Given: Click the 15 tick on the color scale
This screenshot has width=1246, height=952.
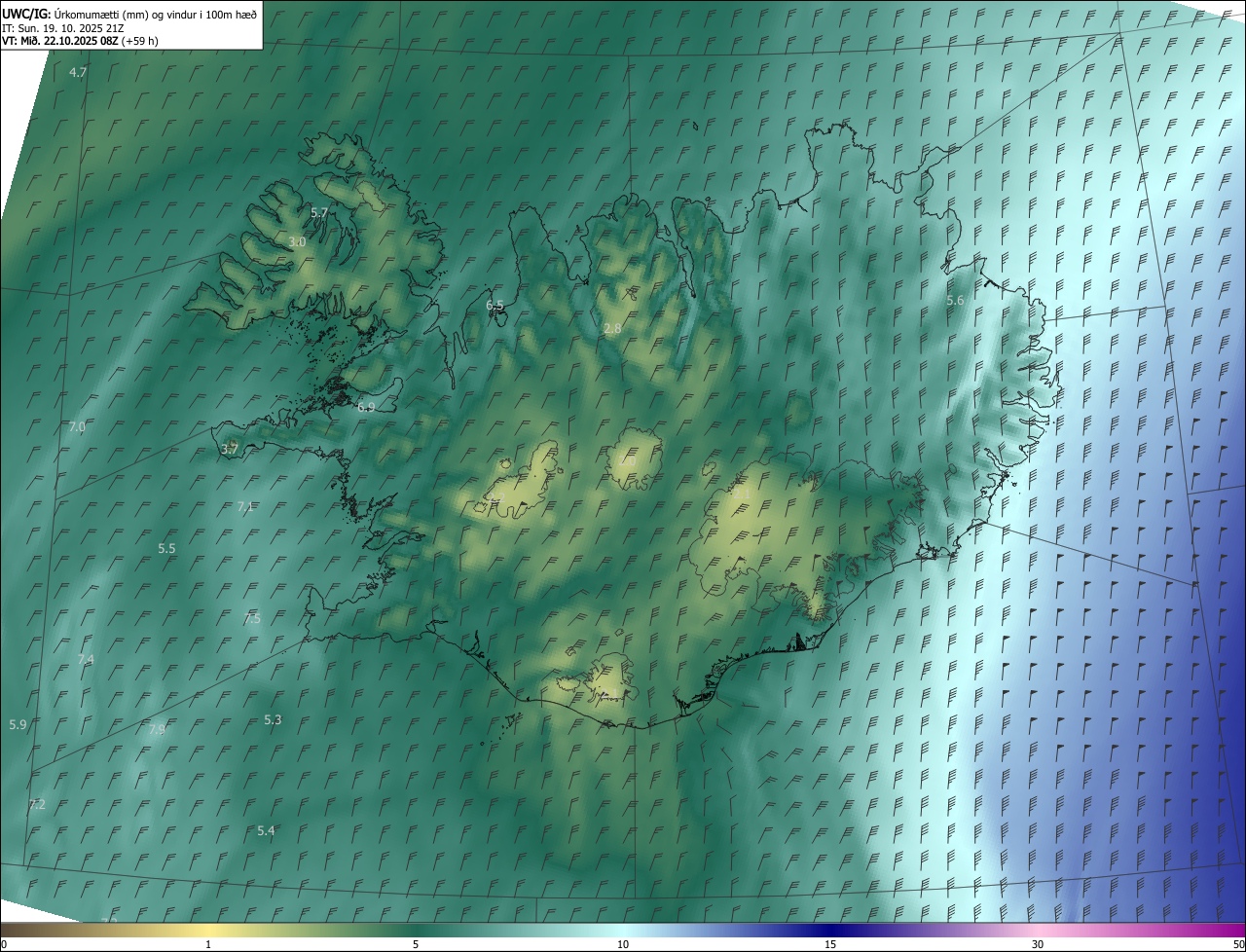Looking at the screenshot, I should [830, 945].
